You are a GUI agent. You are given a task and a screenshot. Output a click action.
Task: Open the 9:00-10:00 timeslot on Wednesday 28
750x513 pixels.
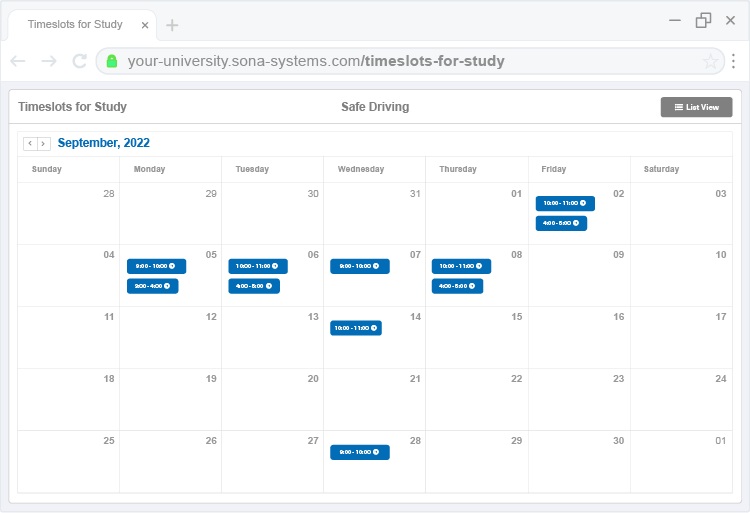360,452
